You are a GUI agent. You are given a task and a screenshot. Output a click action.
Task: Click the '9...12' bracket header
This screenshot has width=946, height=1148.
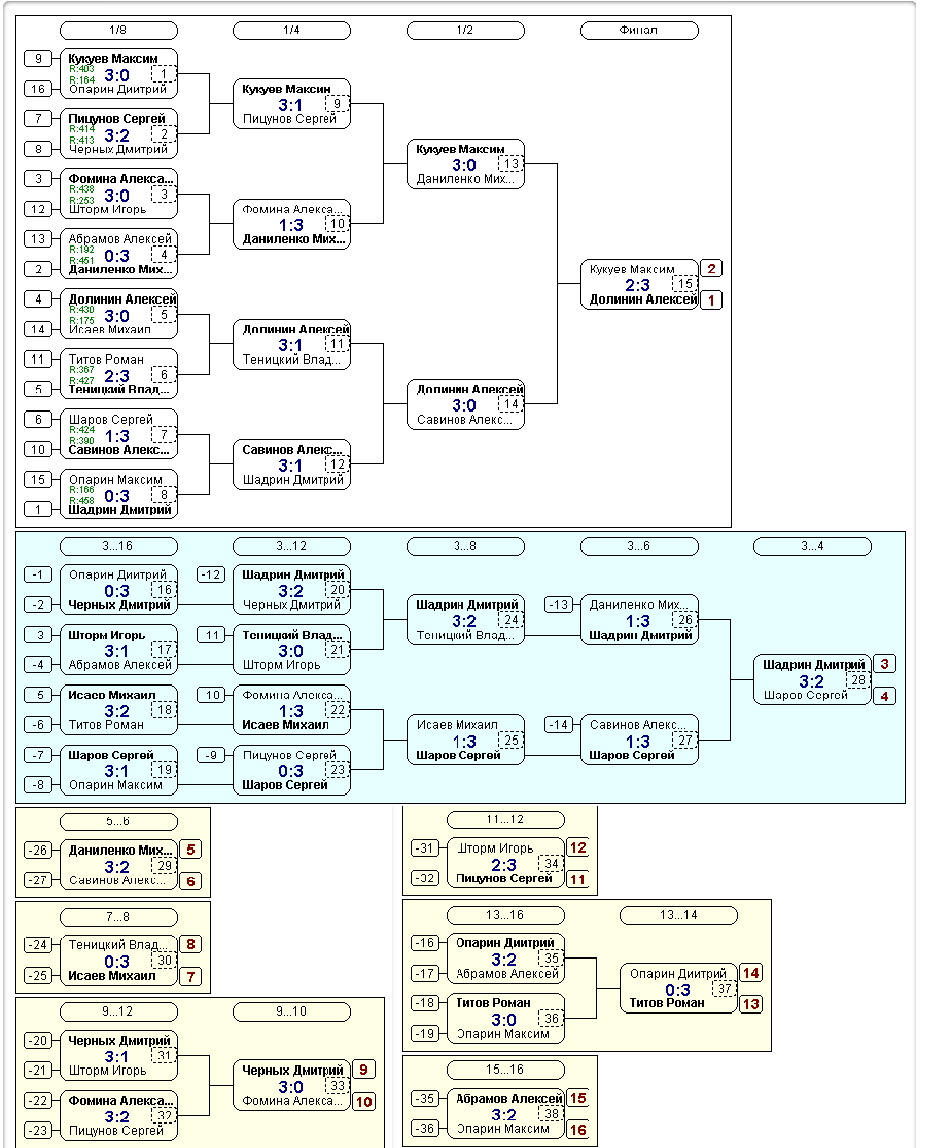pos(119,1012)
